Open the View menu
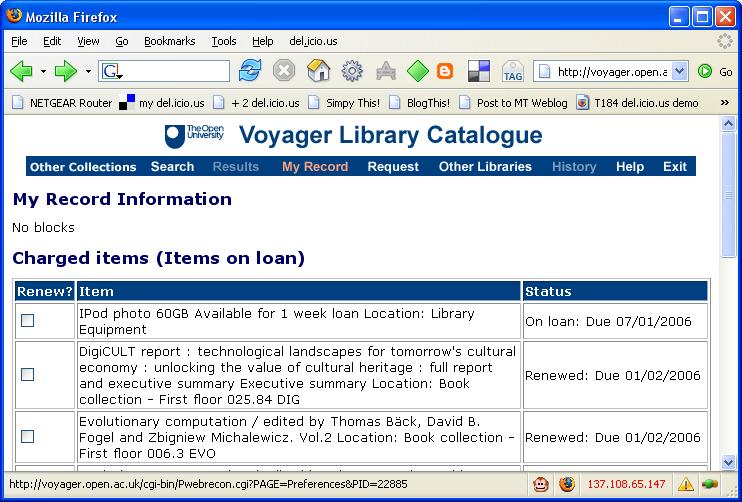Image resolution: width=742 pixels, height=502 pixels. (88, 42)
